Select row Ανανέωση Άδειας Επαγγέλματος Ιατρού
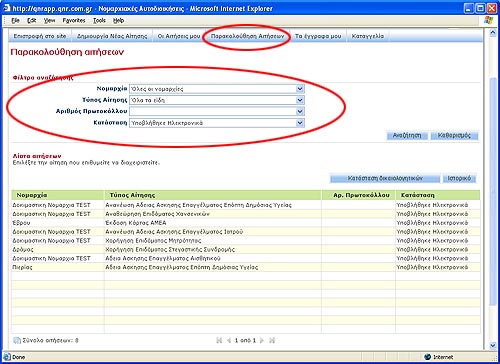This screenshot has height=364, width=500. 246,232
